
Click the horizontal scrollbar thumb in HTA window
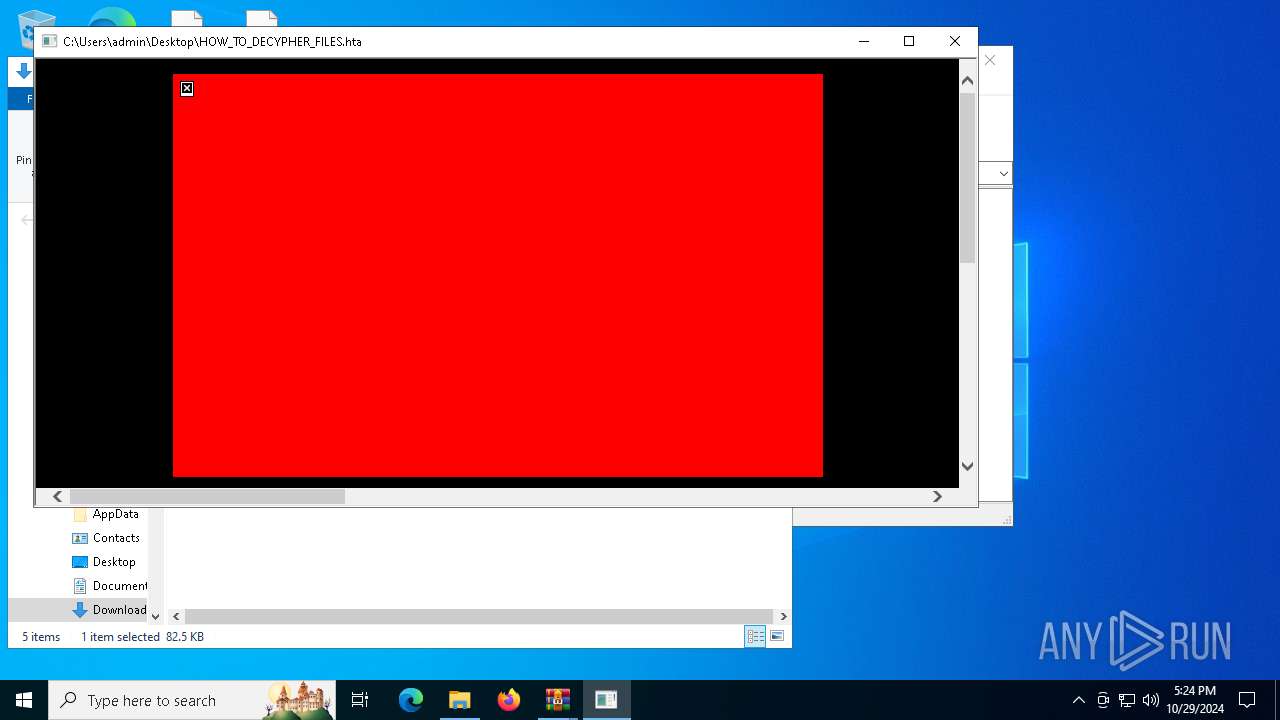point(207,496)
